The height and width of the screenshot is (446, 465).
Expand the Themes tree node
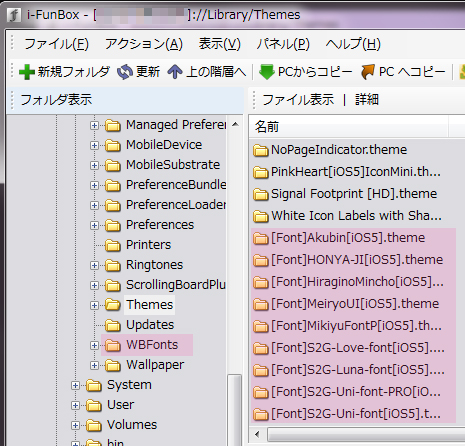click(x=94, y=305)
